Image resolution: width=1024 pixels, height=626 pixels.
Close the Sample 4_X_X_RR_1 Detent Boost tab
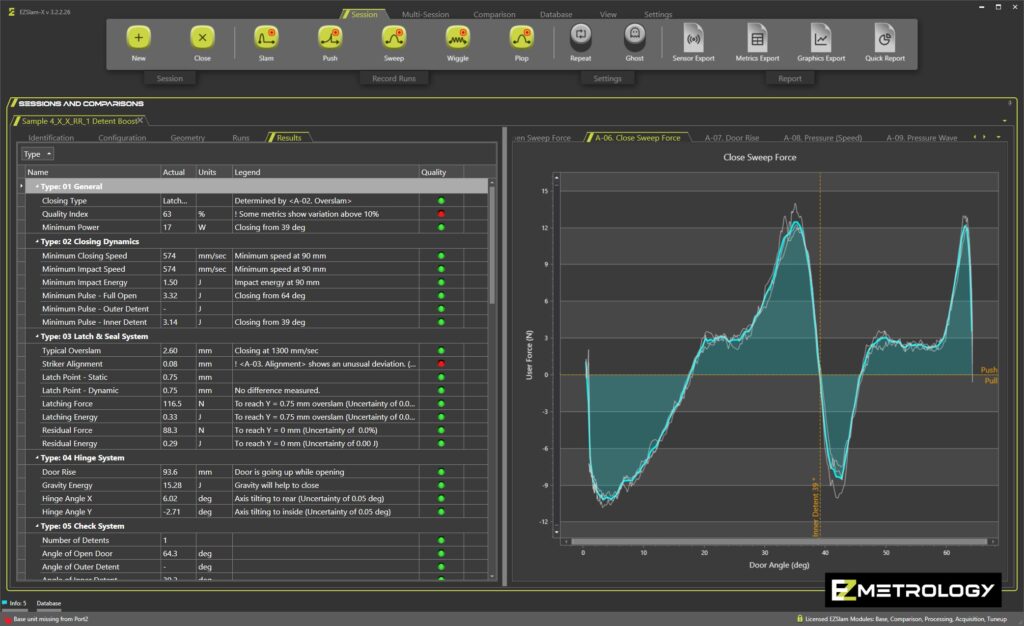tap(141, 120)
